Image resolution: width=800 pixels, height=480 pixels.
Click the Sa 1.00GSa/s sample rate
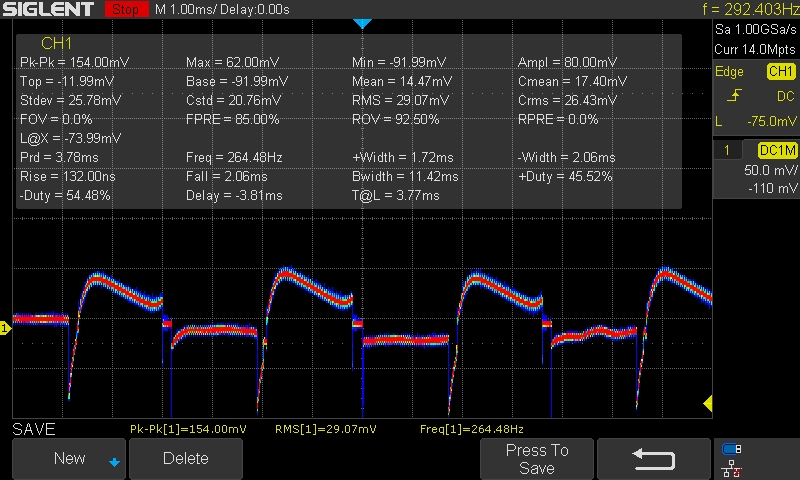pyautogui.click(x=755, y=30)
